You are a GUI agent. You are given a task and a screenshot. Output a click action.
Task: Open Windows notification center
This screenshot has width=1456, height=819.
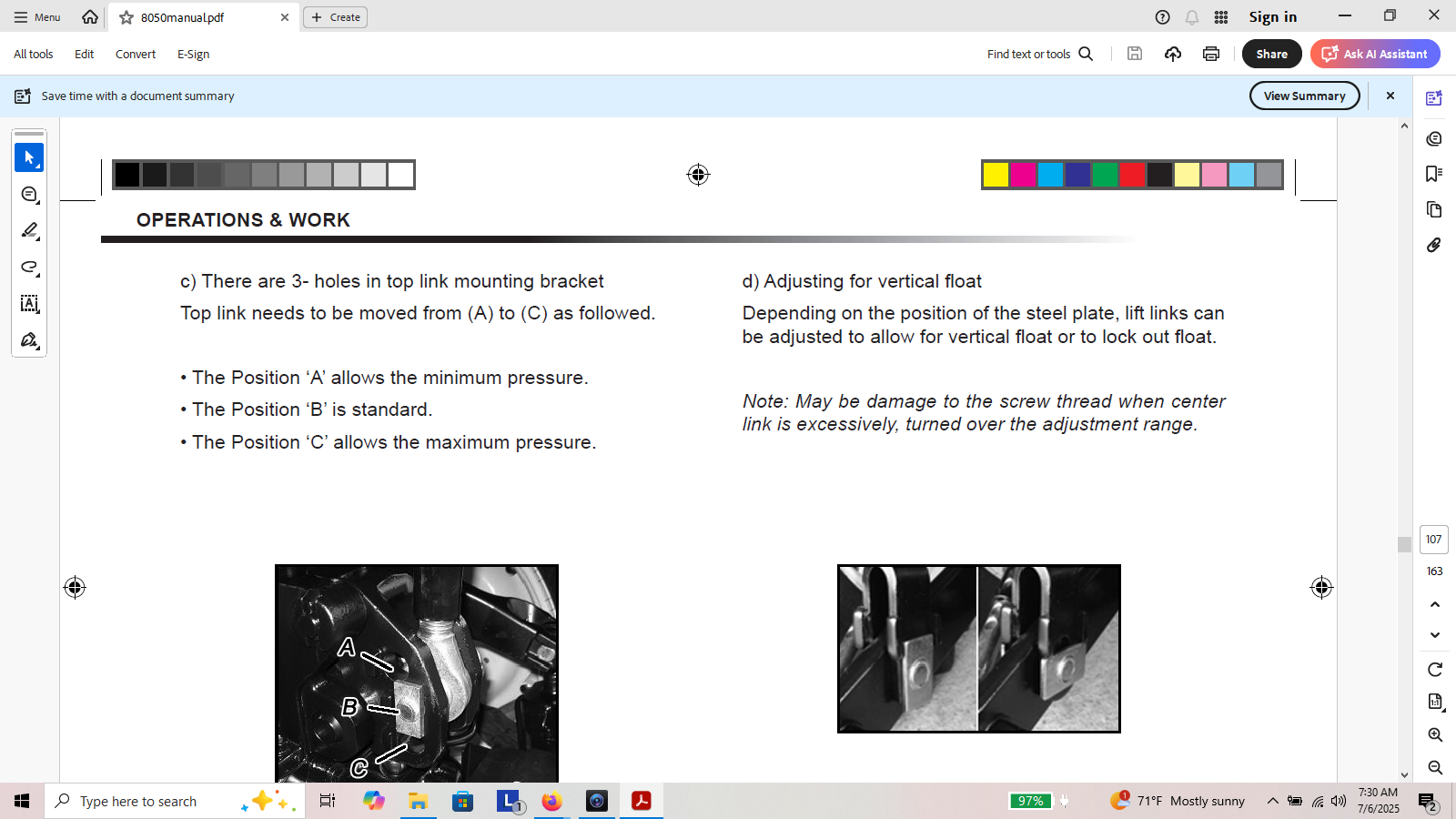(1428, 802)
